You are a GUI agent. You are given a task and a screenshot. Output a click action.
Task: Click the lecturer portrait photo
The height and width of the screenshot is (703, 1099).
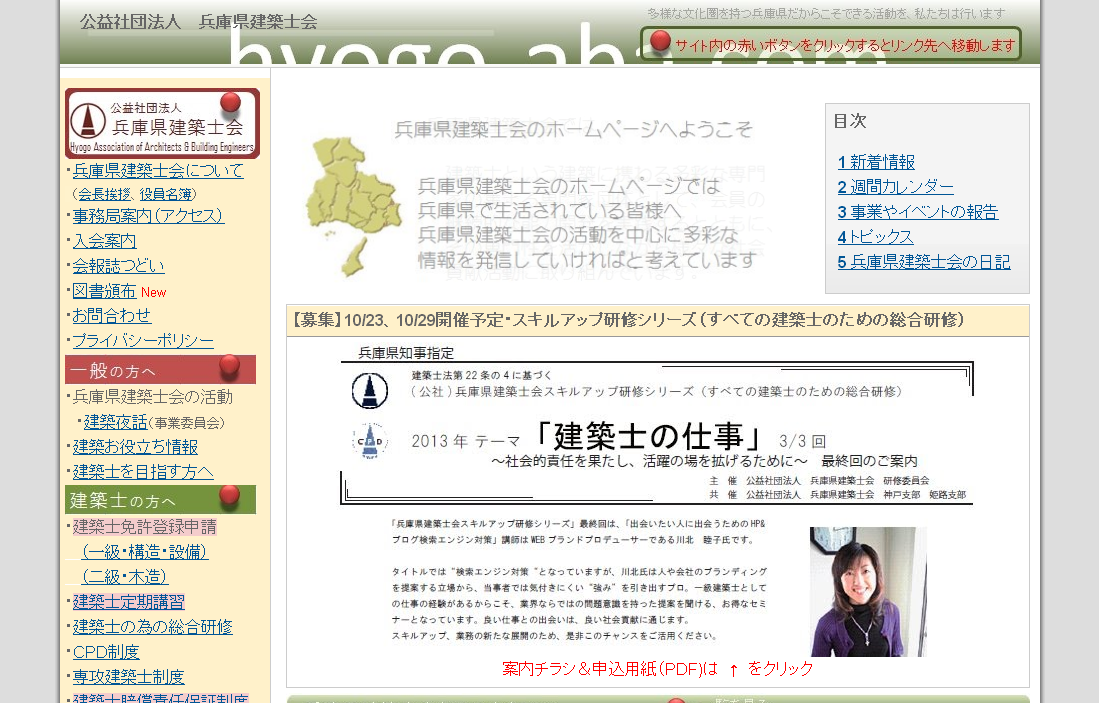[868, 592]
